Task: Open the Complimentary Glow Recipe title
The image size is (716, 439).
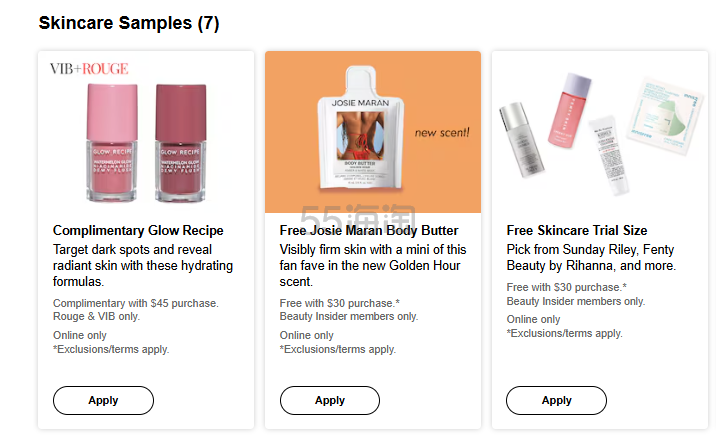Action: (138, 230)
